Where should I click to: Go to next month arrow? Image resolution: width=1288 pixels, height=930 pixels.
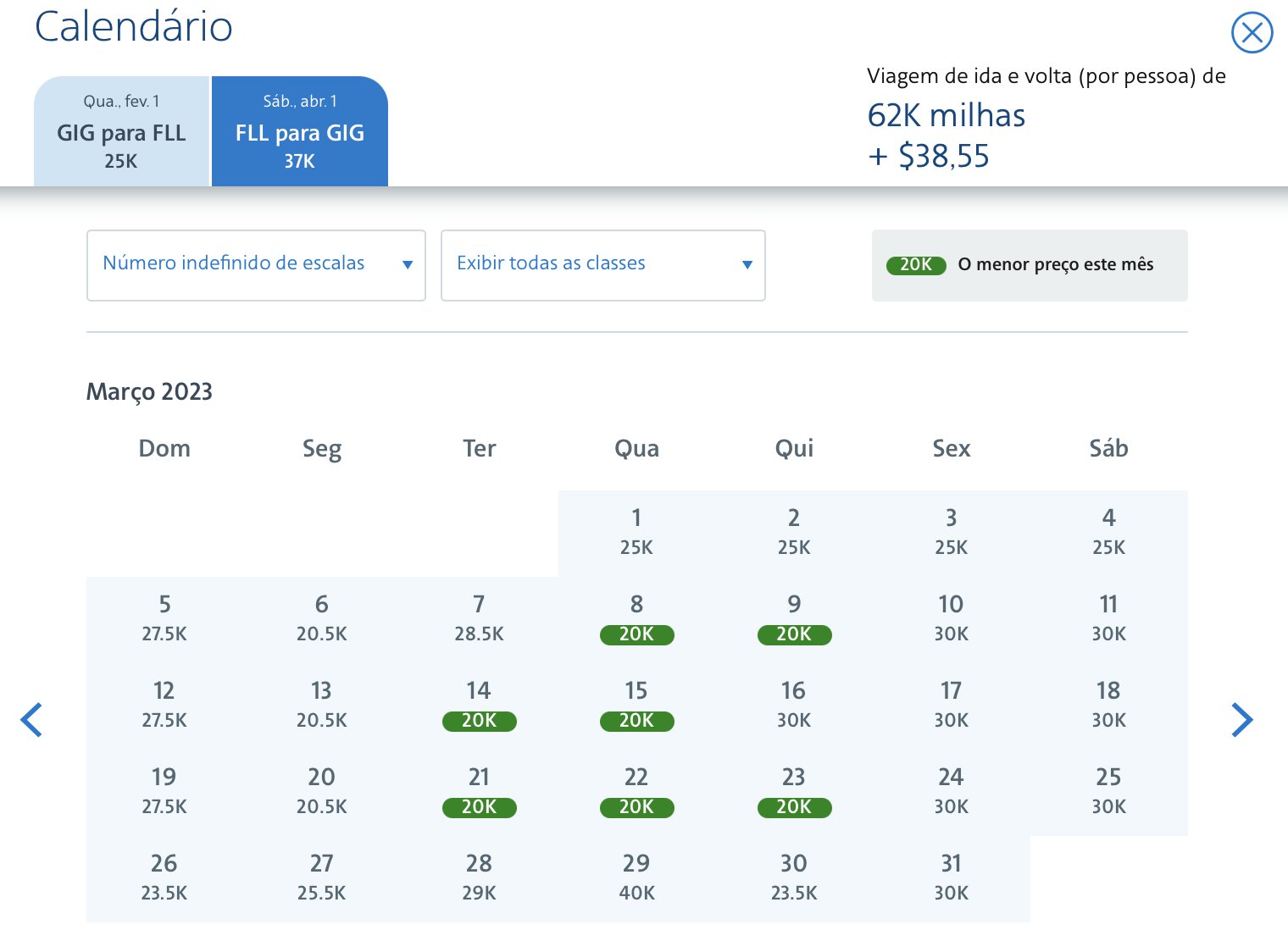tap(1241, 720)
